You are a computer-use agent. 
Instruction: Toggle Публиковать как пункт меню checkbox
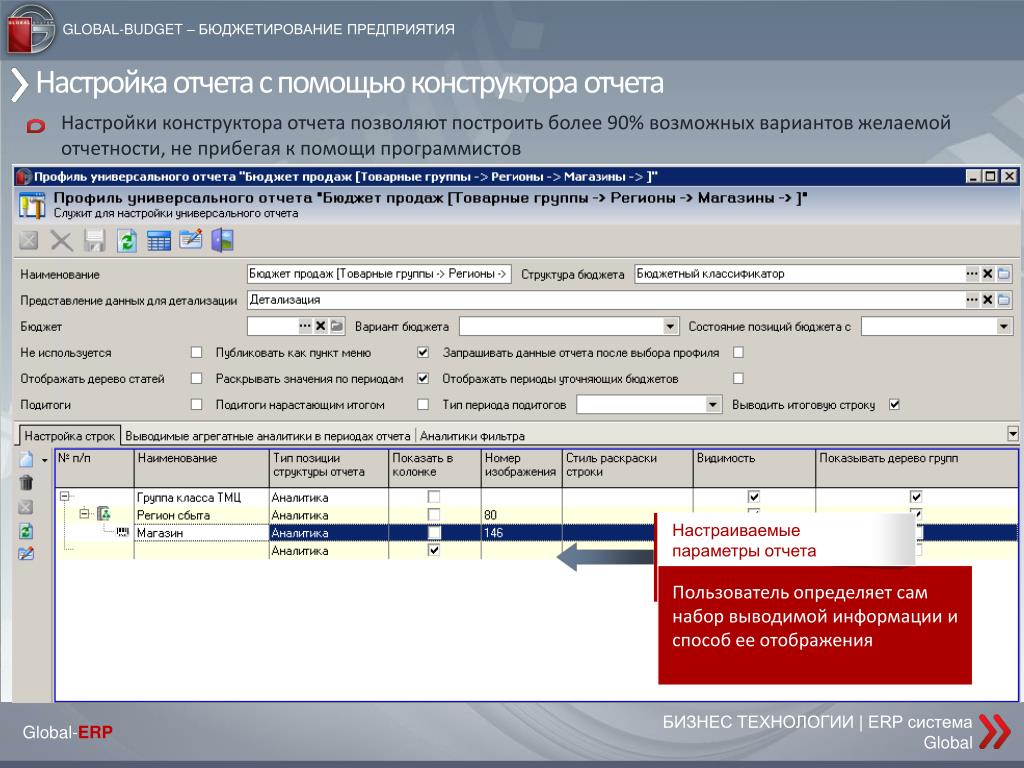423,353
